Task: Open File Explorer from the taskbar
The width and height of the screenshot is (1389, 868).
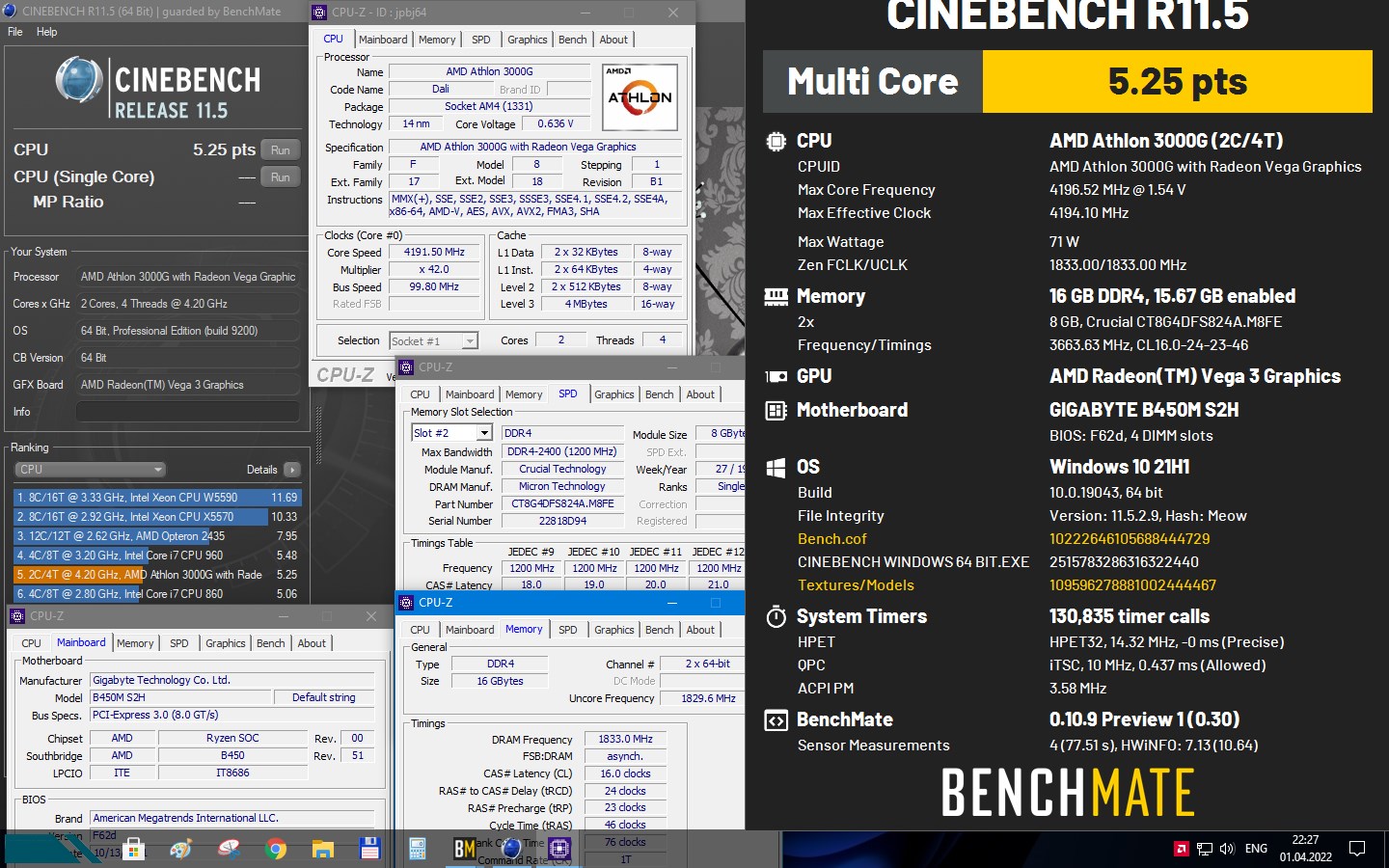Action: 323,849
